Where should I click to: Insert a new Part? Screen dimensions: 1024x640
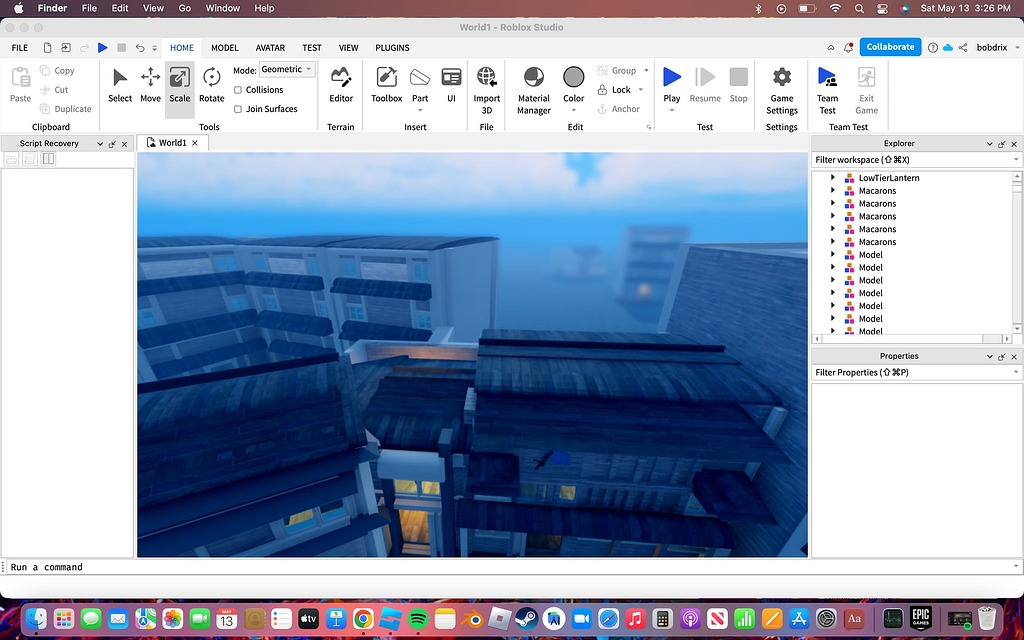(420, 86)
